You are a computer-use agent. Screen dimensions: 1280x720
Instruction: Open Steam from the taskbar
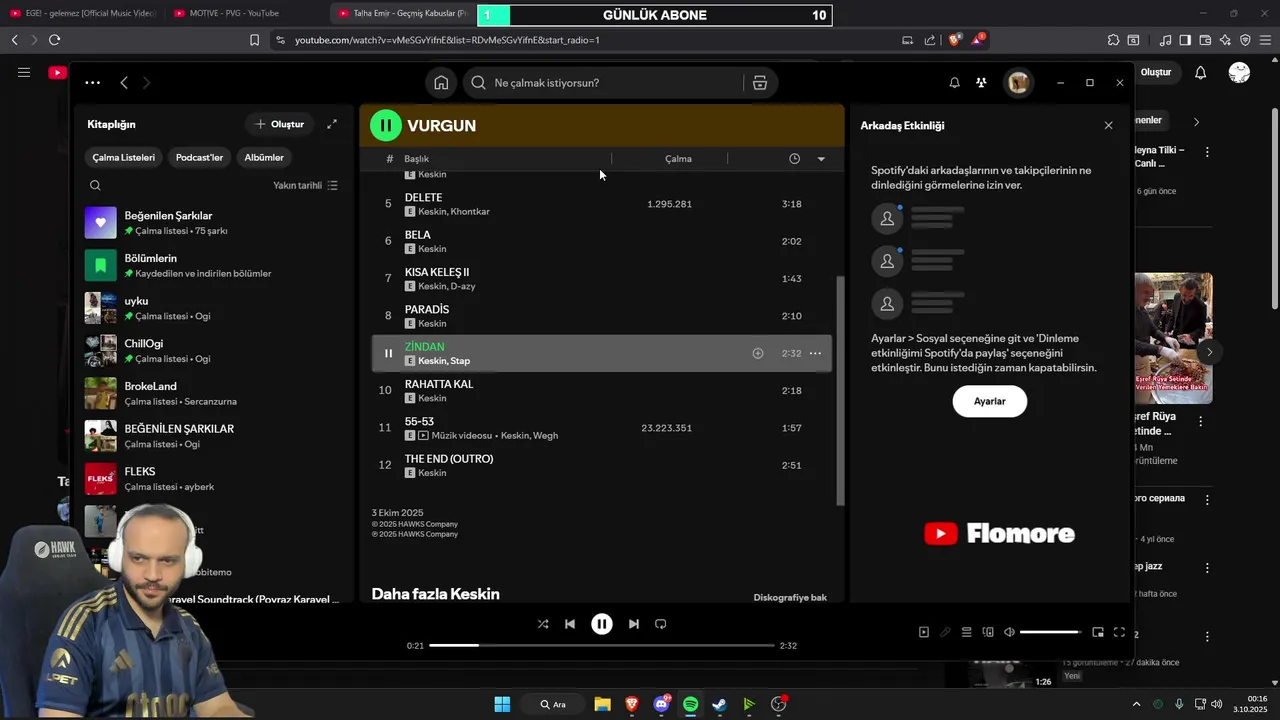click(719, 704)
